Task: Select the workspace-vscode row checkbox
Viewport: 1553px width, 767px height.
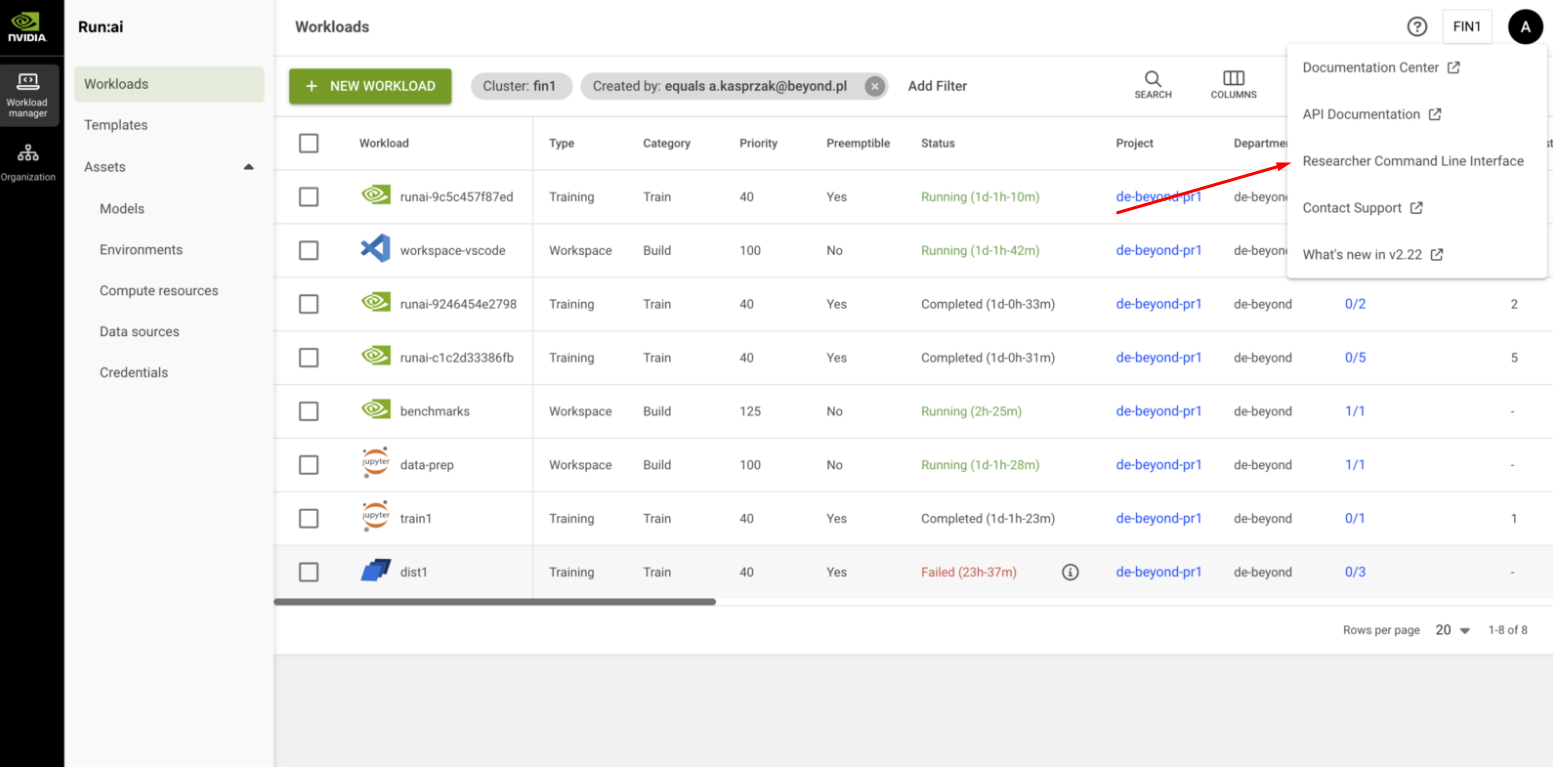Action: [309, 250]
